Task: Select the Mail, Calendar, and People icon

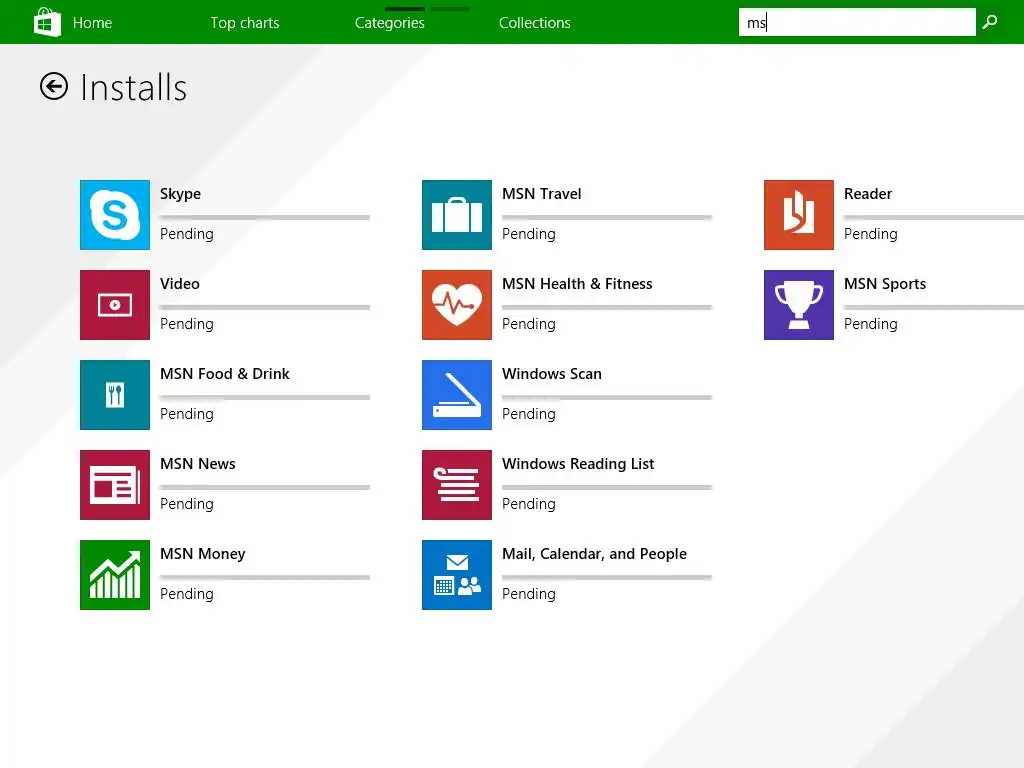Action: [456, 575]
